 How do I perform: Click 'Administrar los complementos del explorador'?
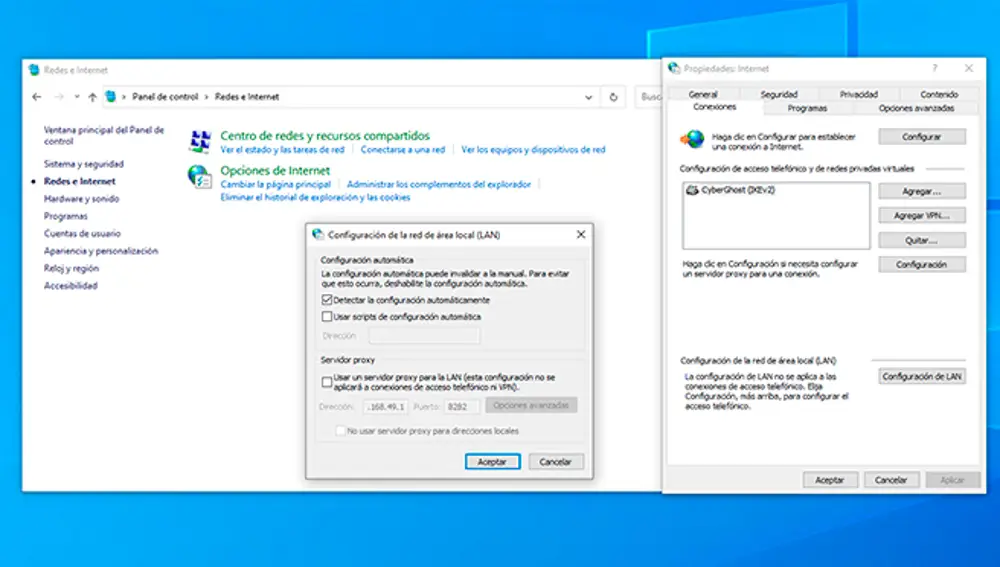point(439,184)
